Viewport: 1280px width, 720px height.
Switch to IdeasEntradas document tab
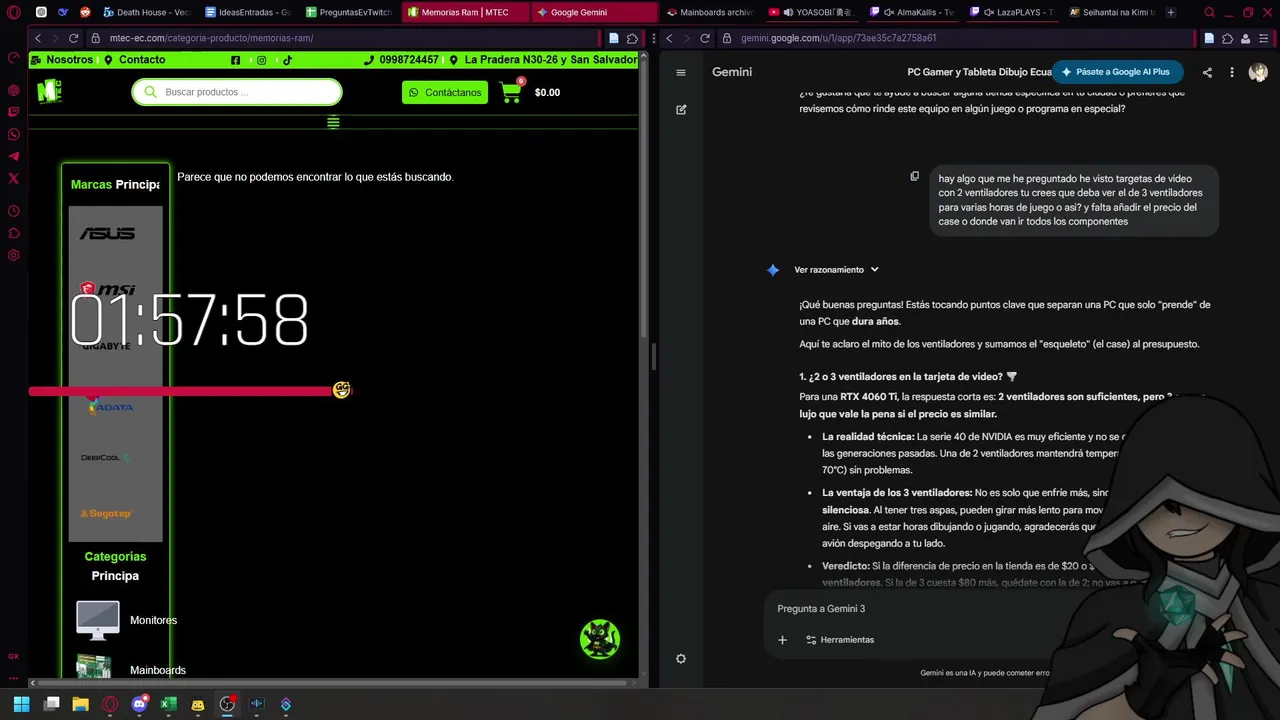click(x=248, y=12)
